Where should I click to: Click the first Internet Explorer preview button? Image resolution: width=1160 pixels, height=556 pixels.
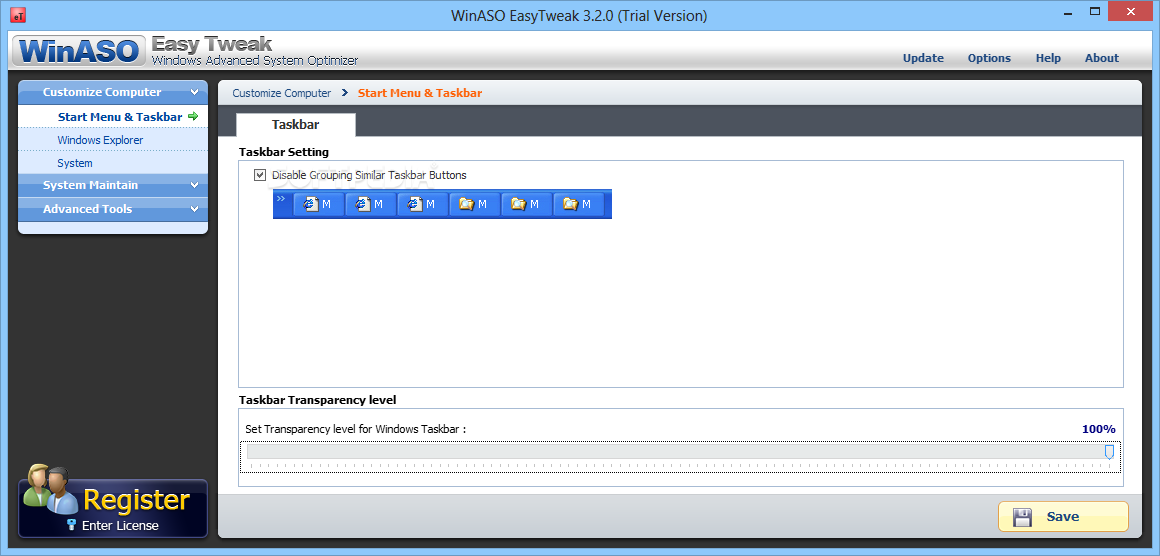click(319, 204)
